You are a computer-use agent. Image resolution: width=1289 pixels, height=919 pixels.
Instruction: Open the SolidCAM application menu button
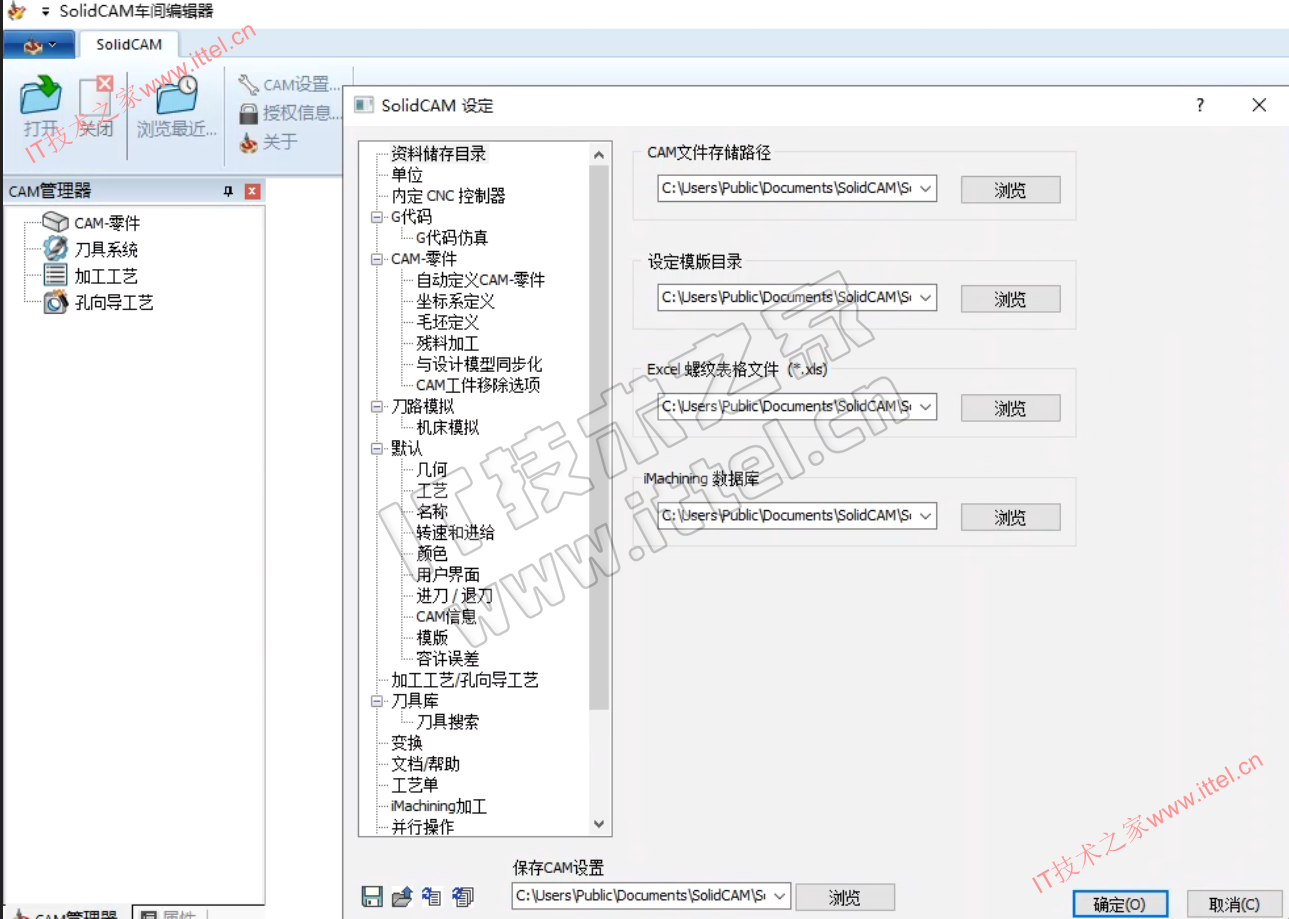38,45
